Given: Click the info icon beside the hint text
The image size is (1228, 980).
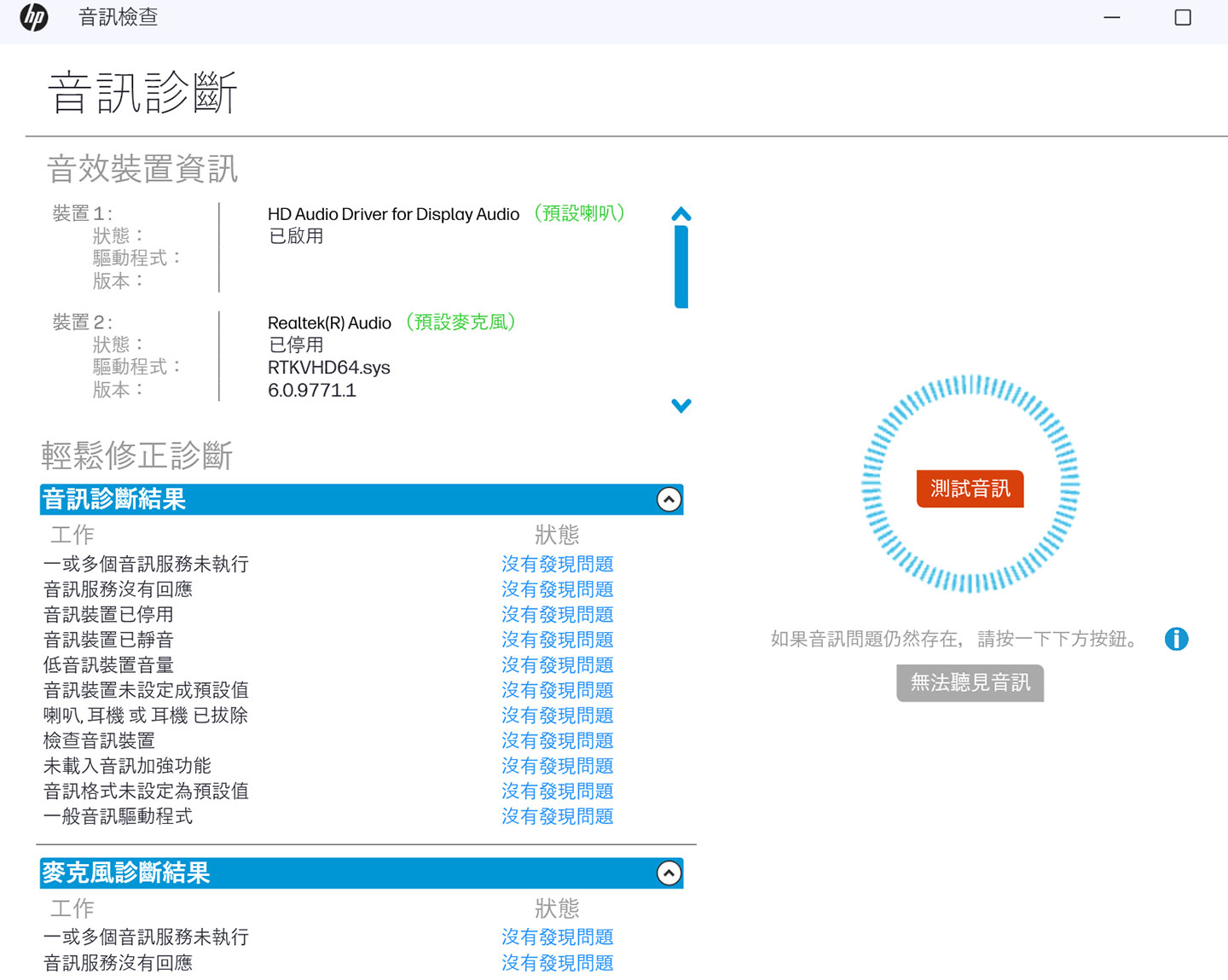Looking at the screenshot, I should tap(1176, 639).
